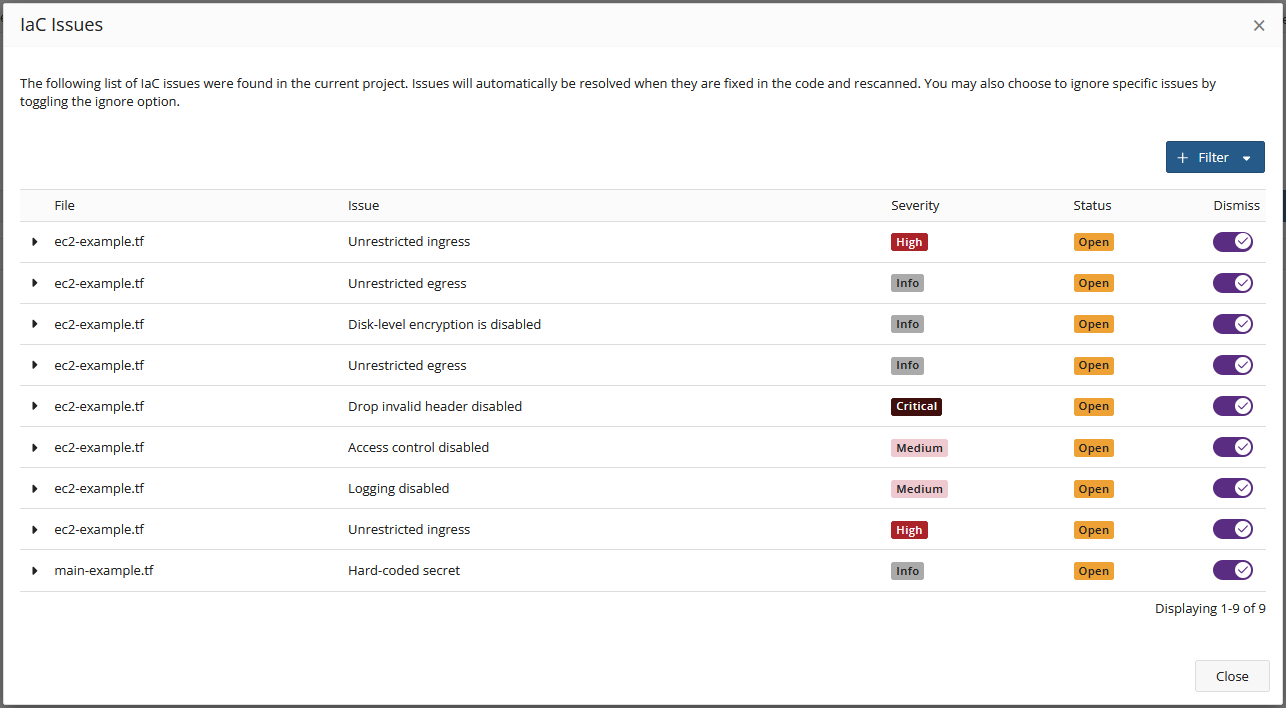Expand the main-example.tf Hard-coded secret row
Viewport: 1286px width, 708px height.
(x=35, y=571)
